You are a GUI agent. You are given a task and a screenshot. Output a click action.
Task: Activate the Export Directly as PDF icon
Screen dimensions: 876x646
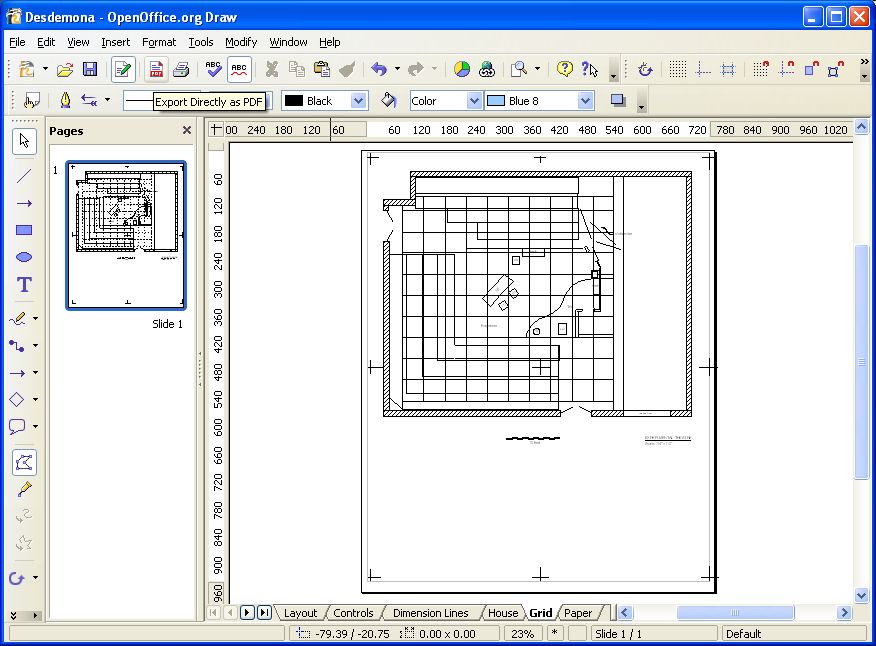156,68
